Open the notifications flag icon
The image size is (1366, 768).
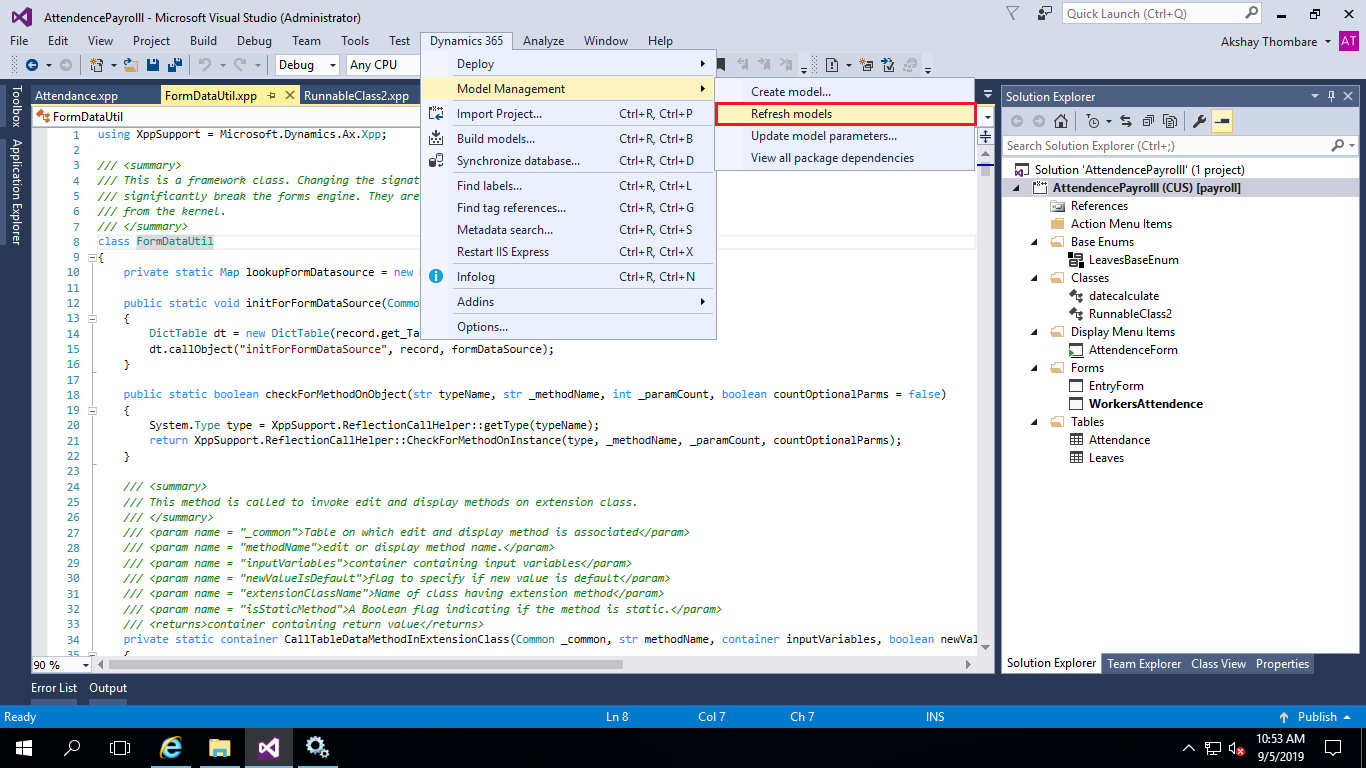click(1013, 13)
